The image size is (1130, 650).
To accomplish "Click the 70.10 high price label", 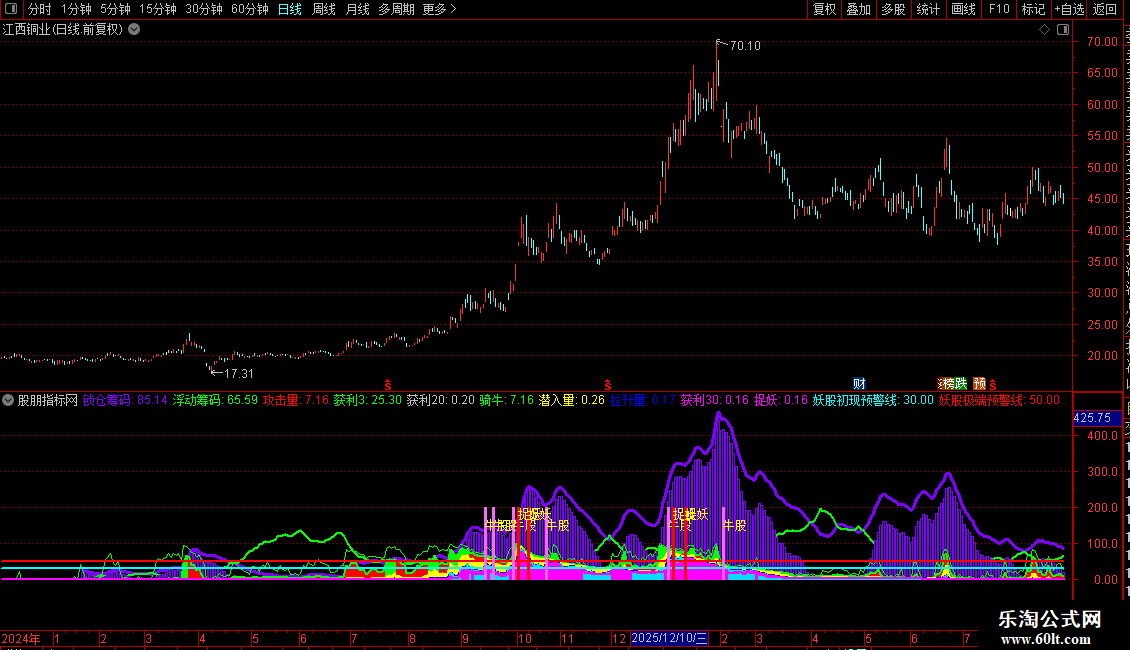I will point(745,46).
